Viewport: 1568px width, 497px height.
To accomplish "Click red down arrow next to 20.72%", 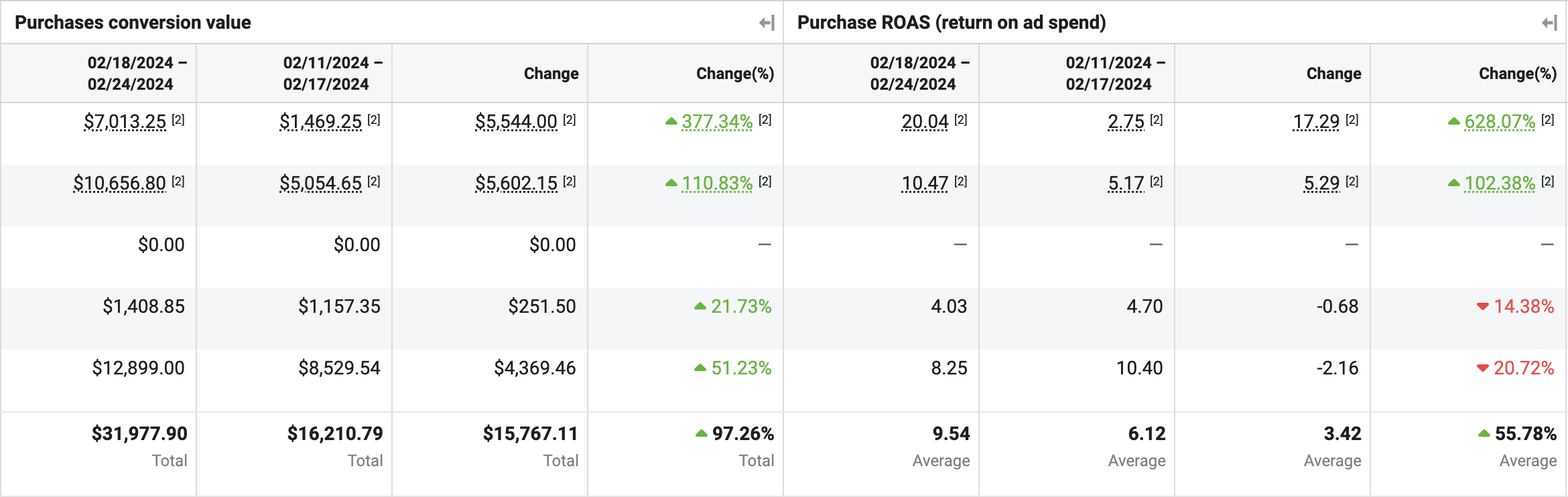I will coord(1483,368).
